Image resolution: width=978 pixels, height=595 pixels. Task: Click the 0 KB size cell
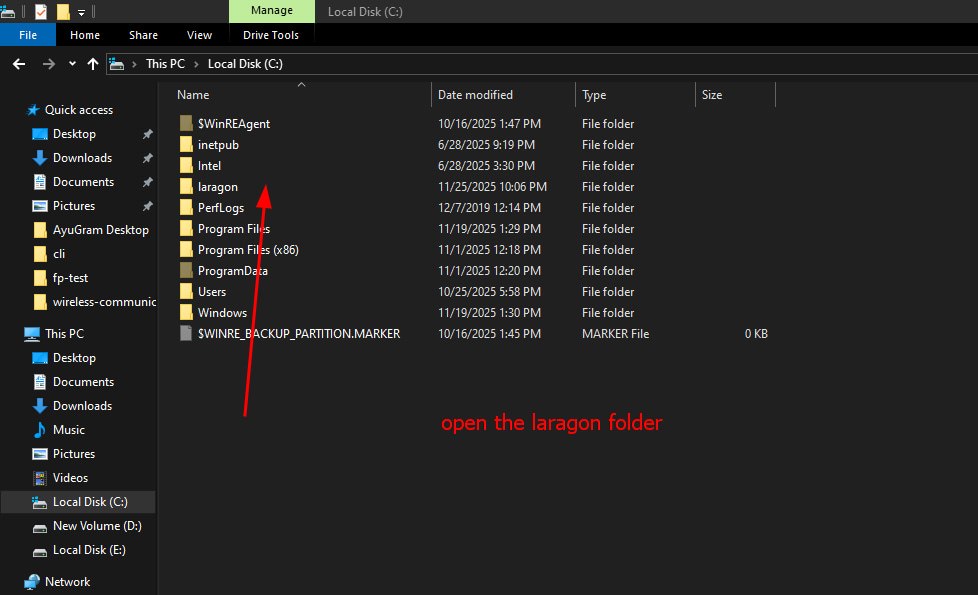(756, 334)
